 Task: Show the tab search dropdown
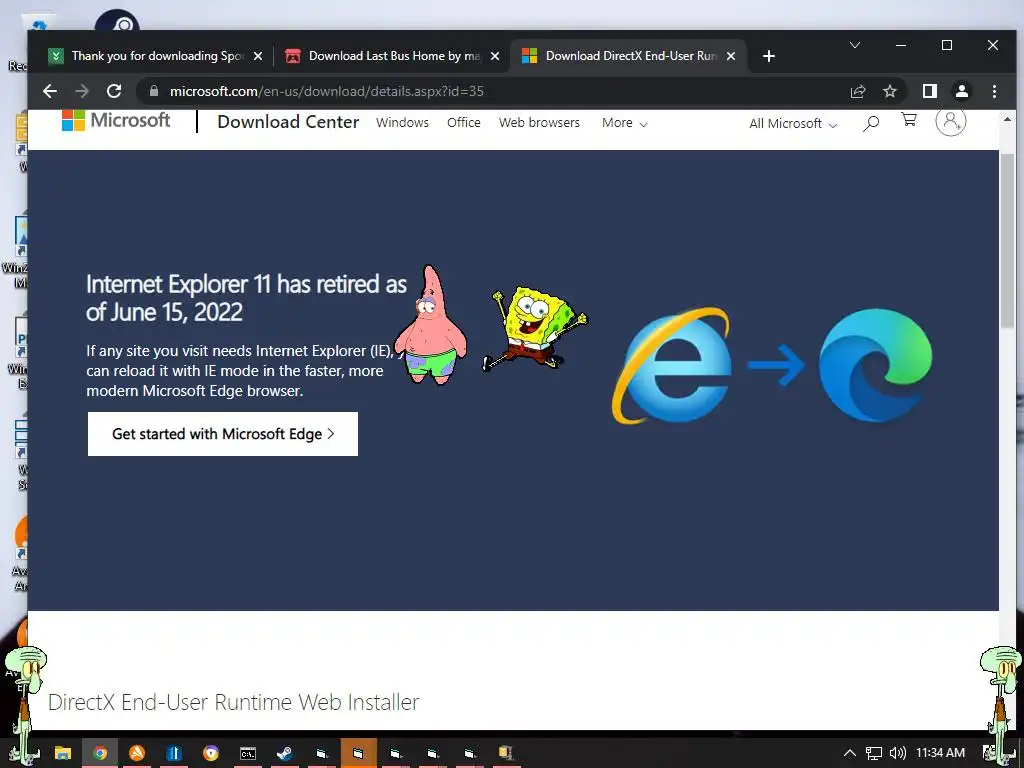(x=855, y=45)
